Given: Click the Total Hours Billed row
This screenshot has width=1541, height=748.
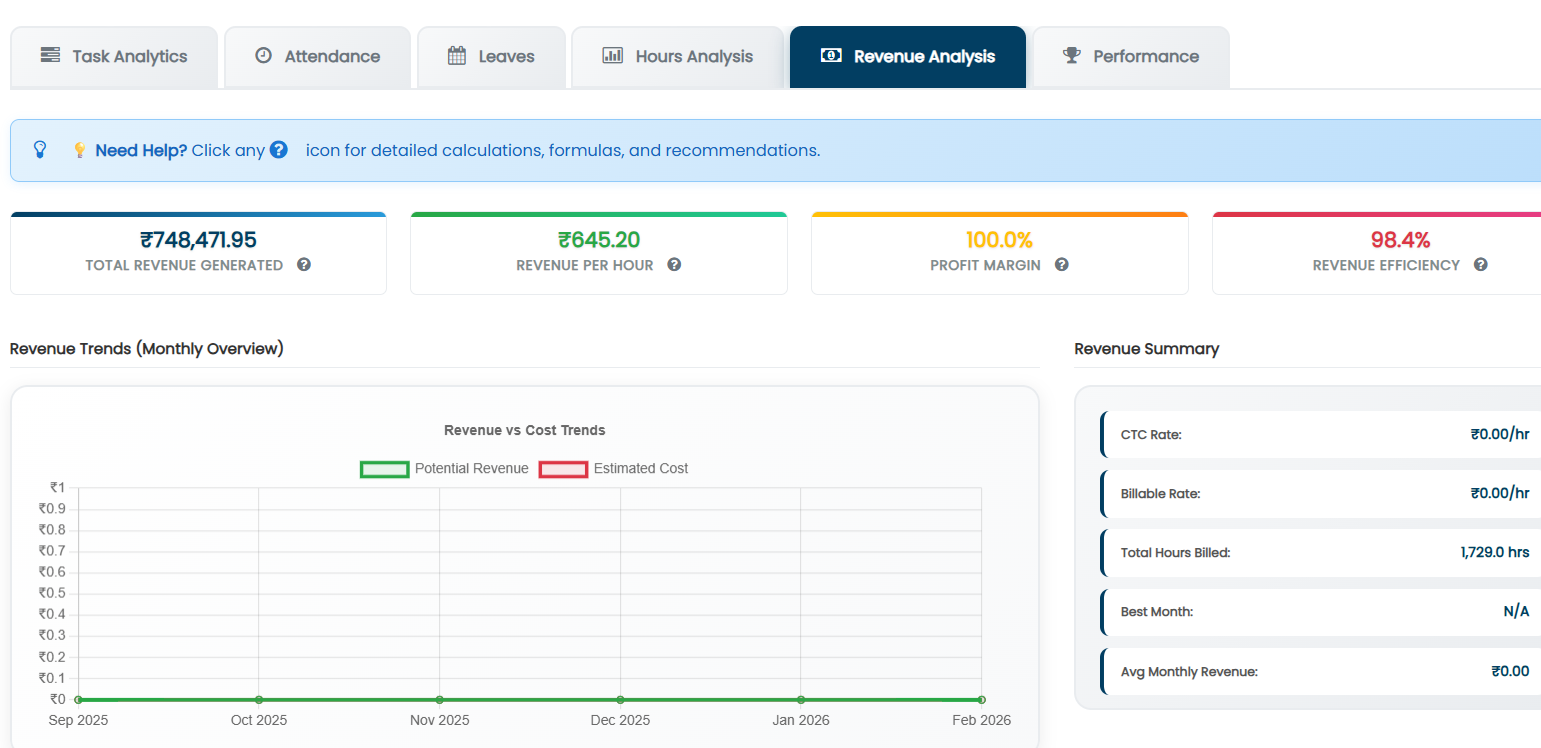Looking at the screenshot, I should pos(1320,552).
